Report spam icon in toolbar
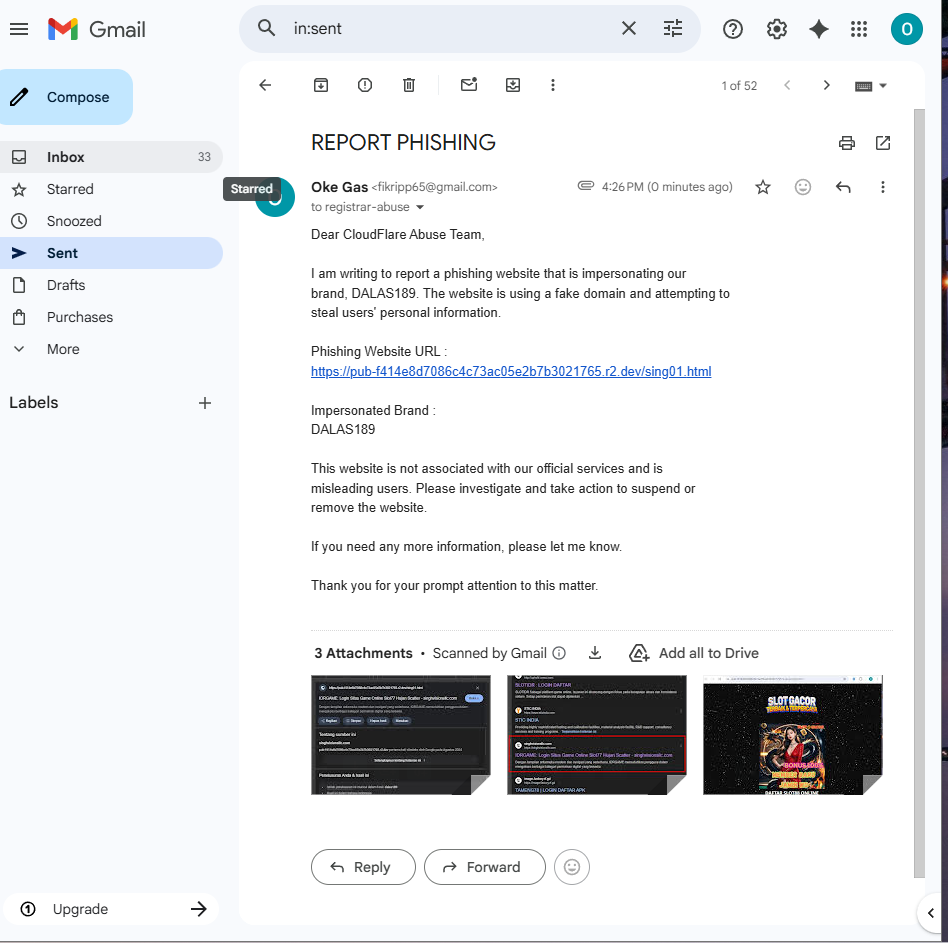 tap(365, 85)
